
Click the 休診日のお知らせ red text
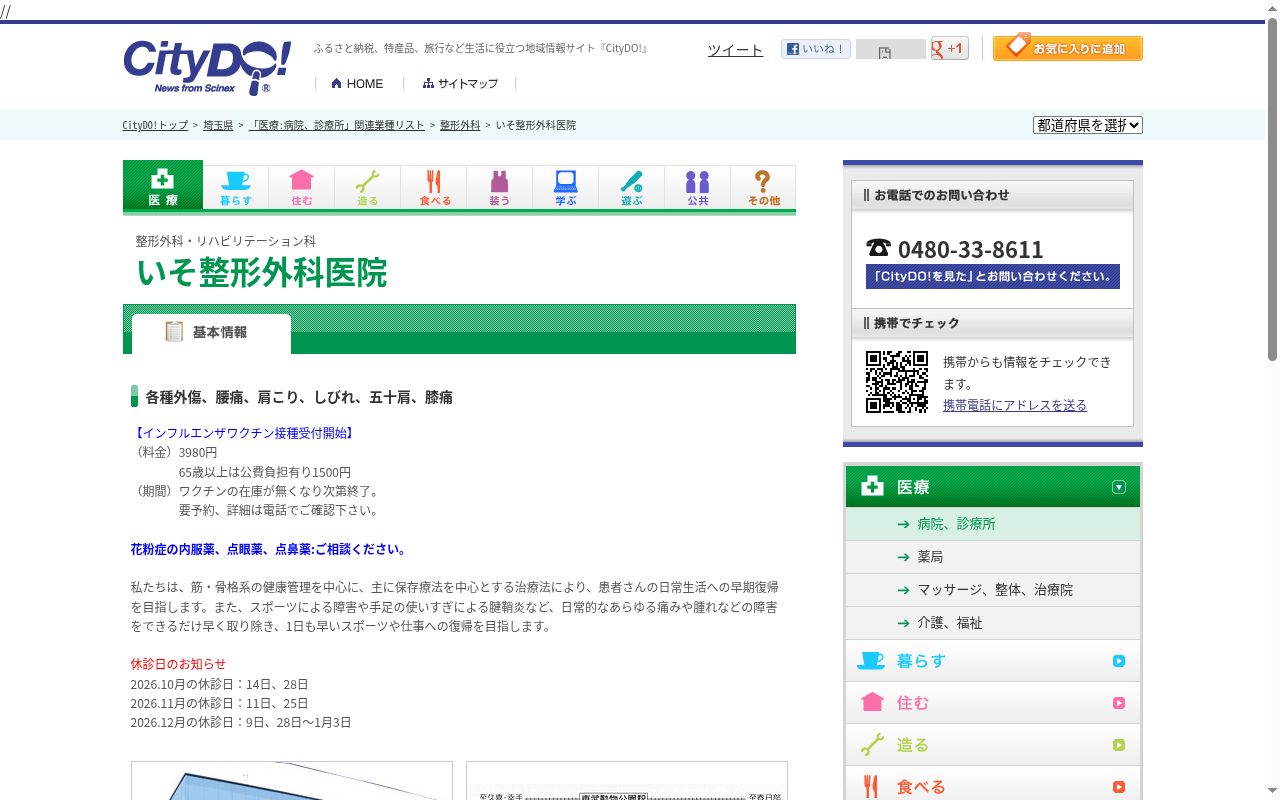click(x=178, y=664)
